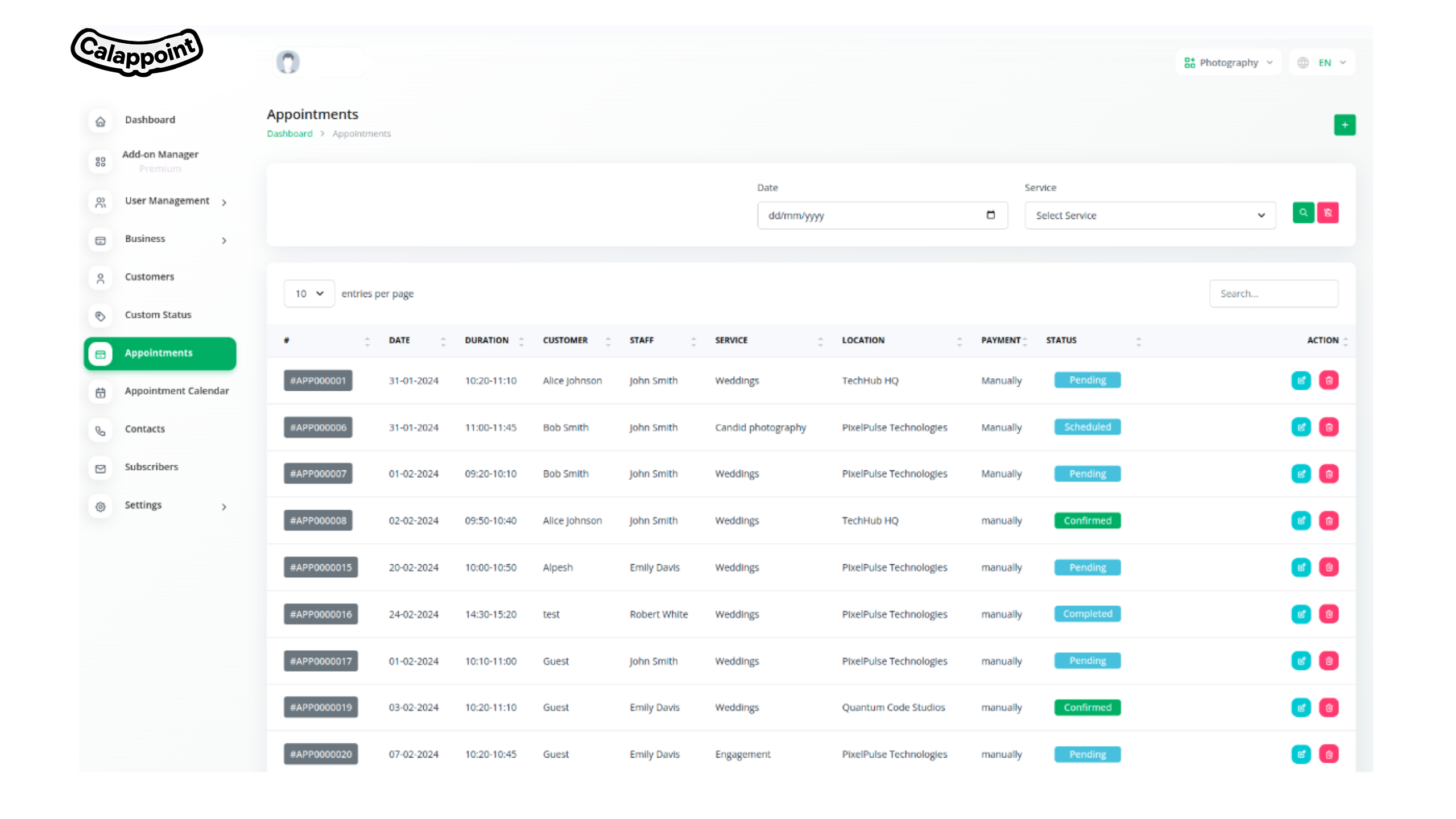Delete appointment #APP0000016
The image size is (1456, 819).
tap(1329, 614)
